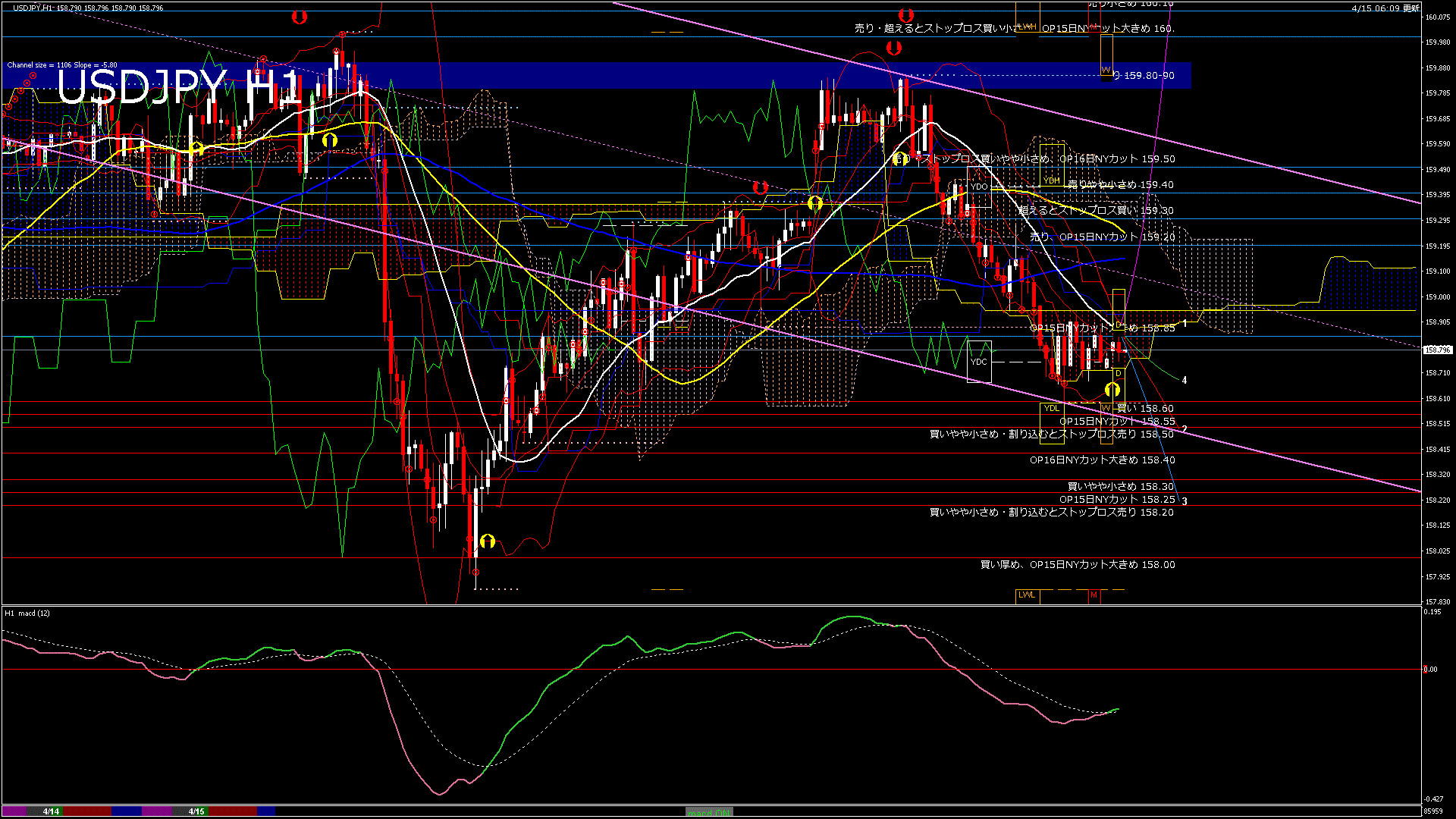This screenshot has height=819, width=1456.
Task: Expand the YDC label box
Action: [x=977, y=361]
